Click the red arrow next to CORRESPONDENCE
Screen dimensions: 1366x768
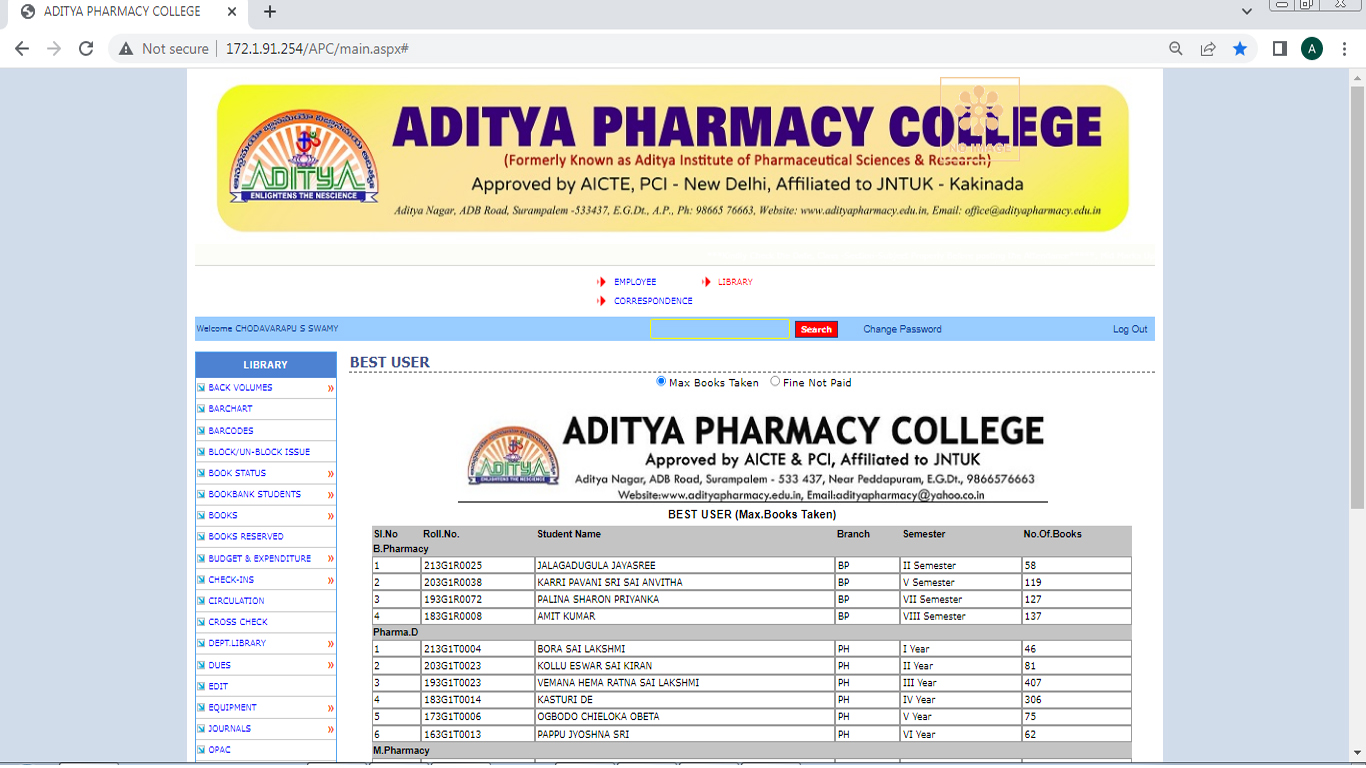602,301
